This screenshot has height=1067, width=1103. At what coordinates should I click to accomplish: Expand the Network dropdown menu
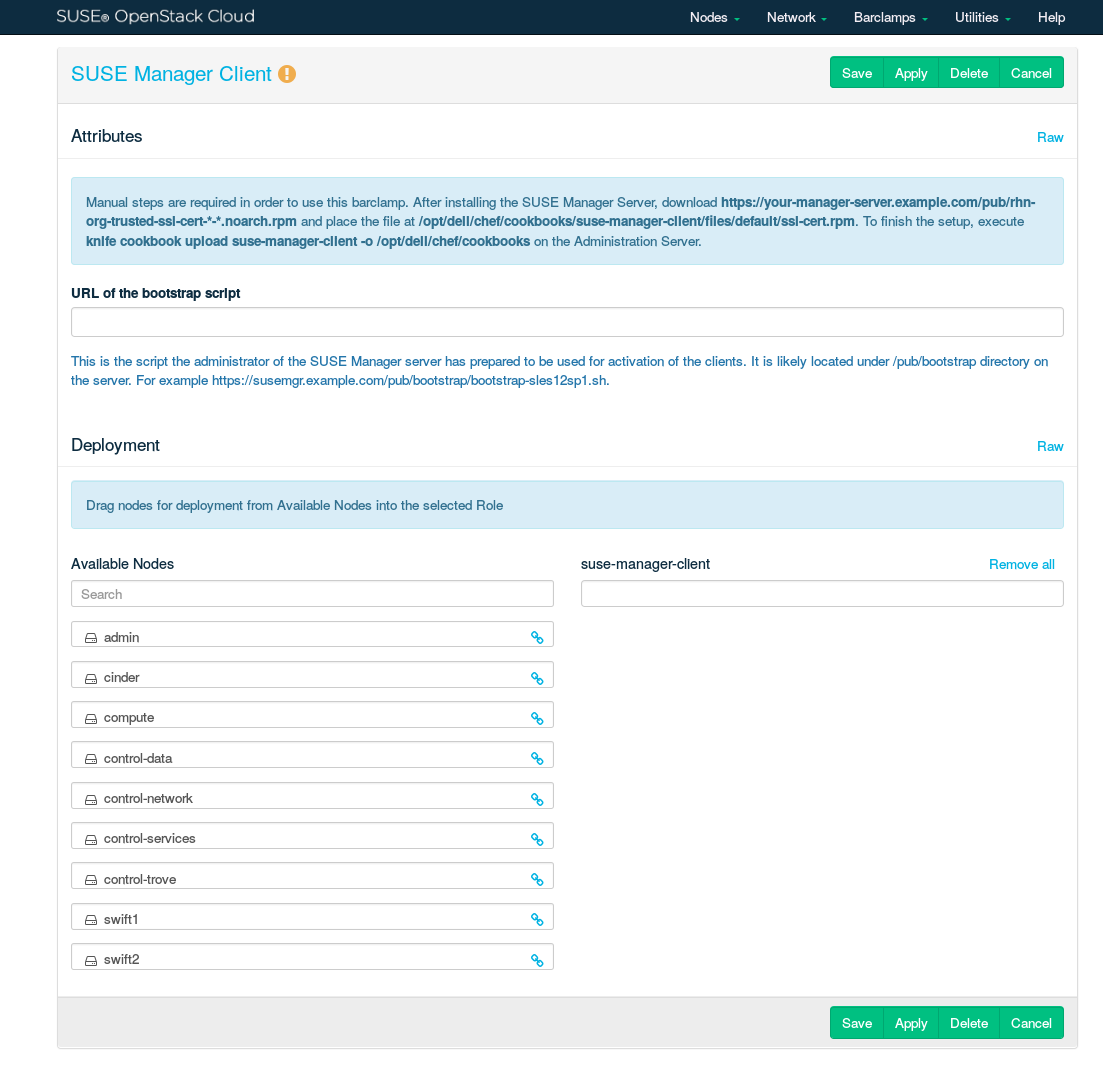(796, 17)
